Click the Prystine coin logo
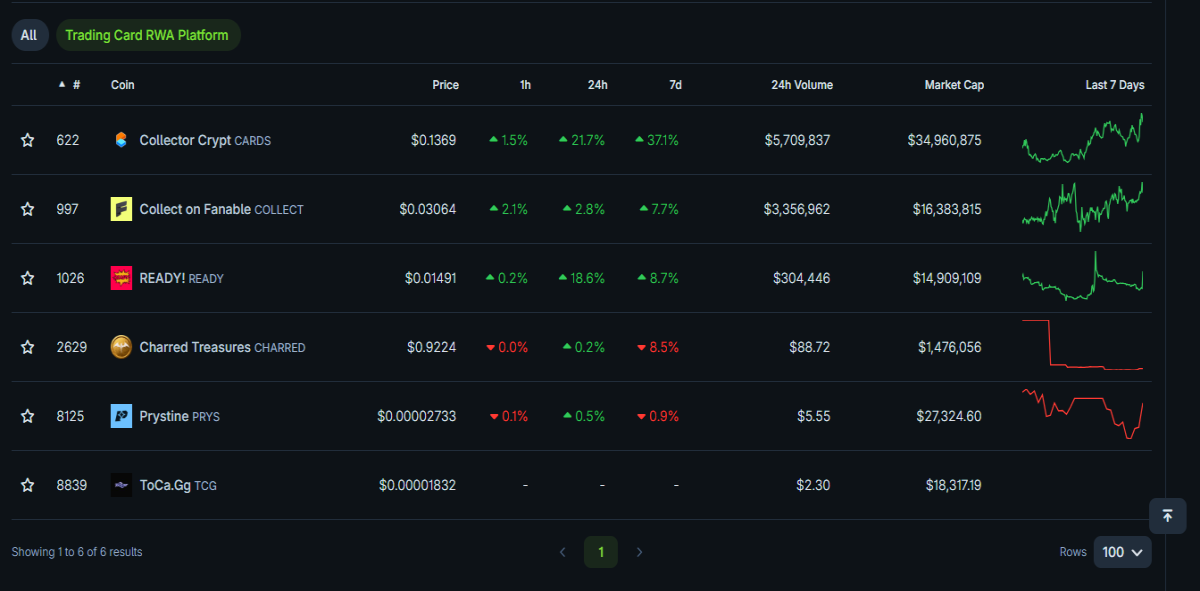This screenshot has height=591, width=1200. pyautogui.click(x=121, y=416)
